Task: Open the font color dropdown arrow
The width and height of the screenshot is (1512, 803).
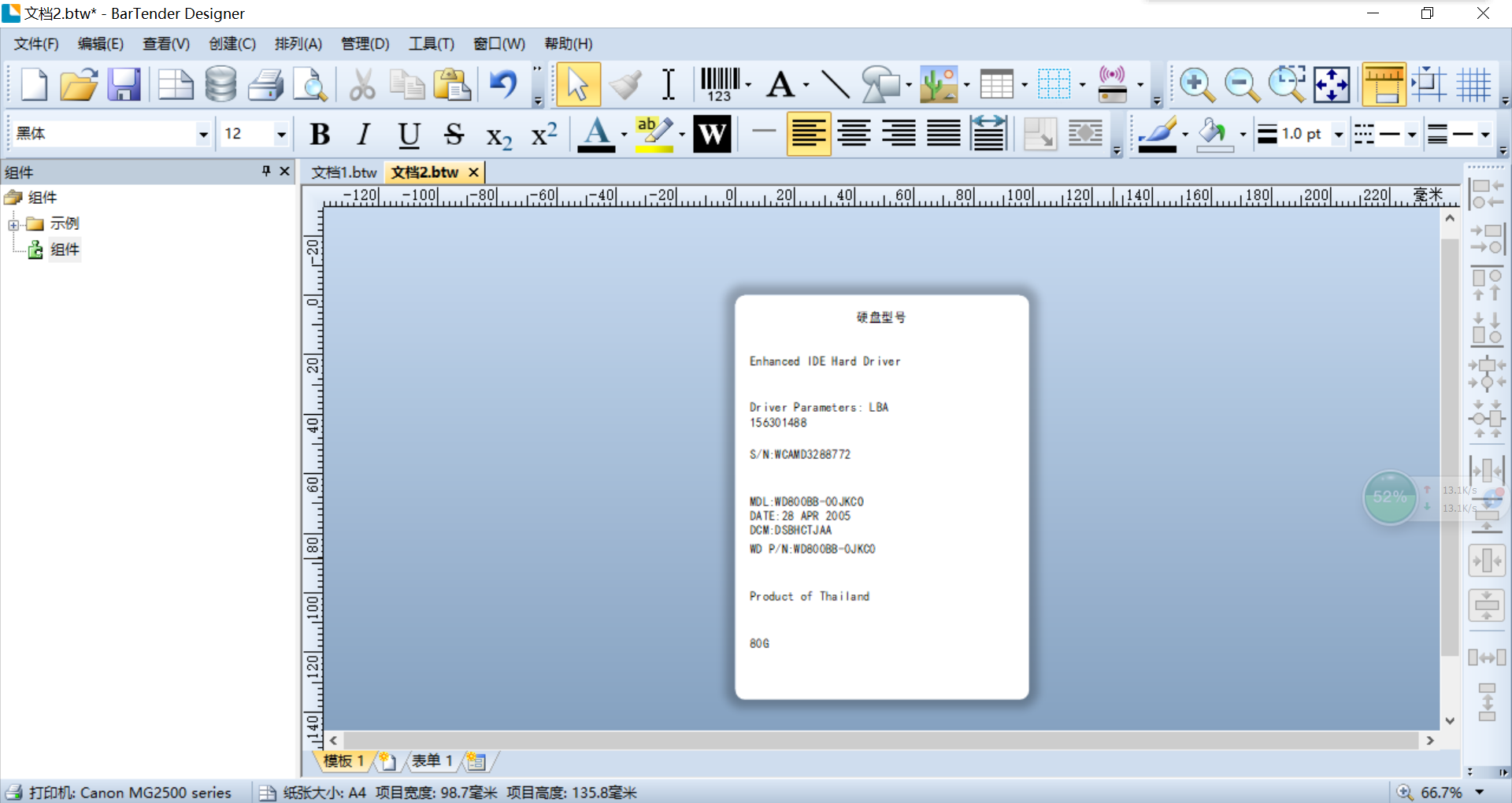Action: coord(624,135)
